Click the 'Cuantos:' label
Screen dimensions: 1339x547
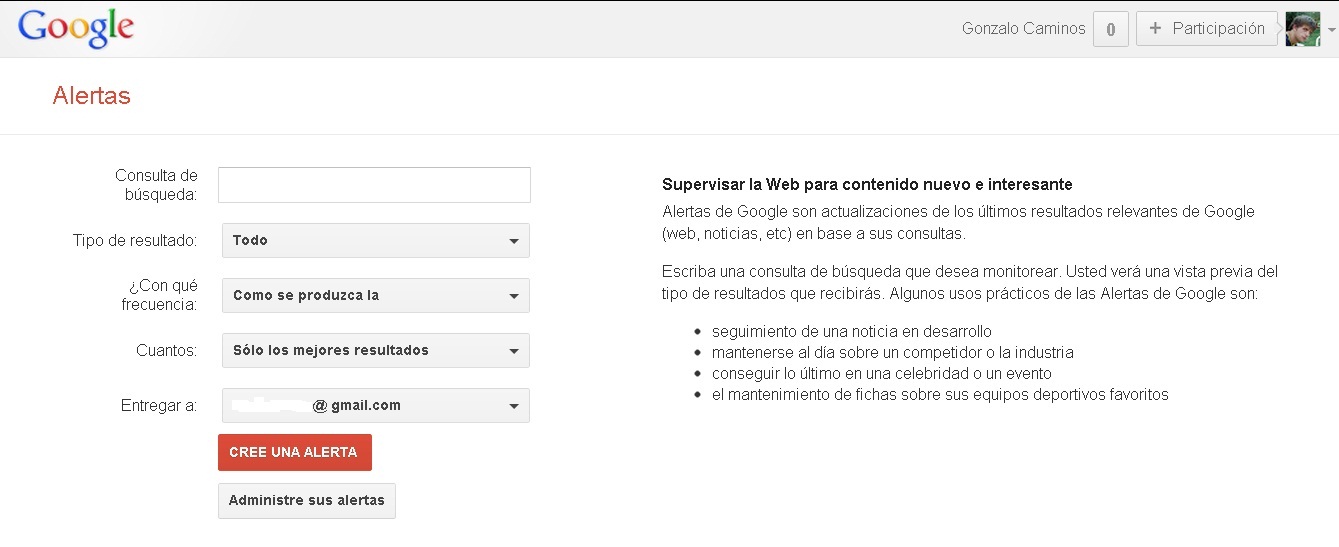(166, 350)
